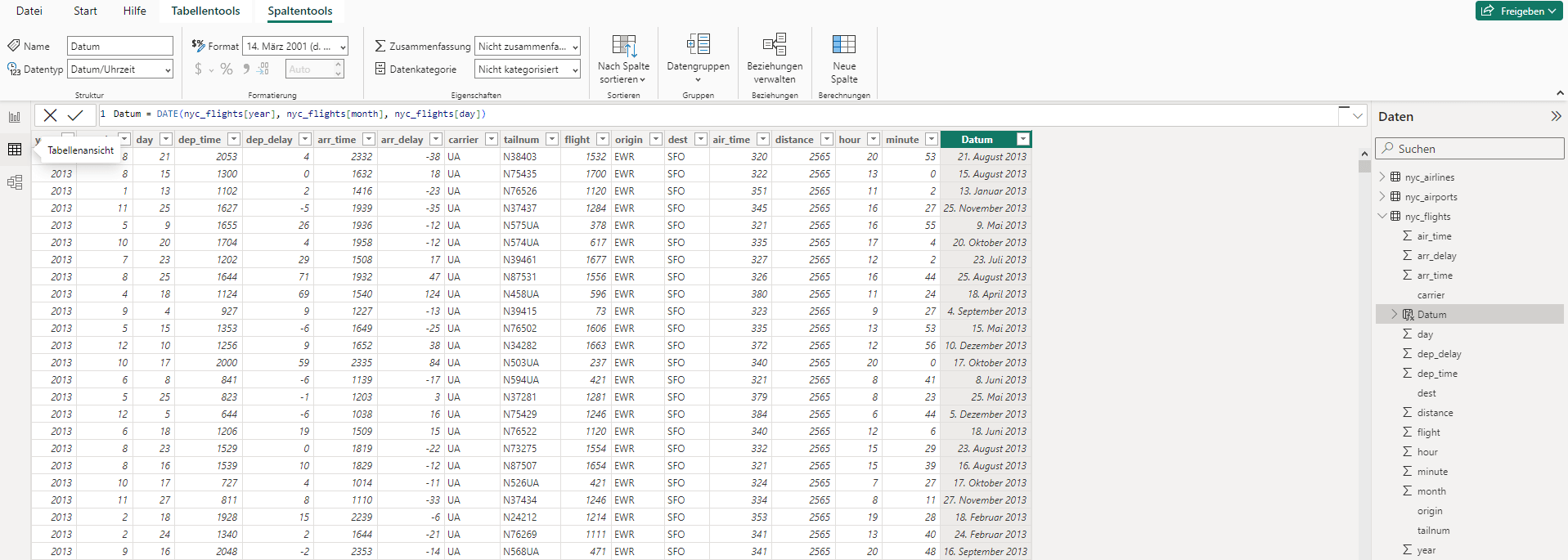The height and width of the screenshot is (560, 1568).
Task: Open the Datentyp dropdown
Action: [x=120, y=69]
